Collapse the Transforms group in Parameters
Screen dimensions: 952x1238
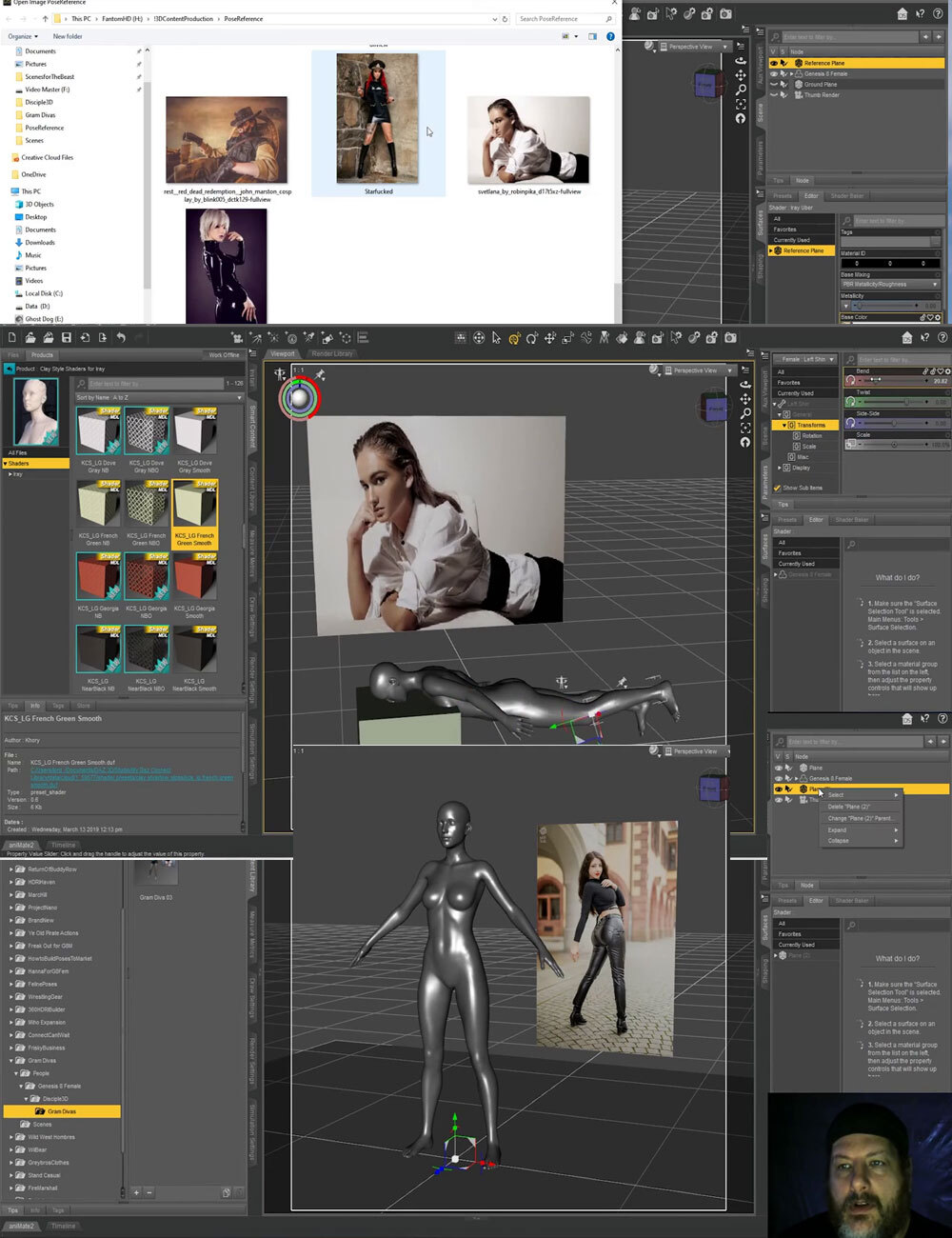pos(786,425)
